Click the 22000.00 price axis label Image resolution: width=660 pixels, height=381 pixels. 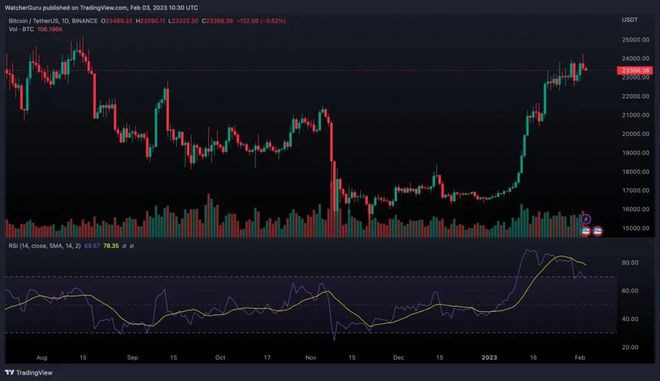click(636, 96)
